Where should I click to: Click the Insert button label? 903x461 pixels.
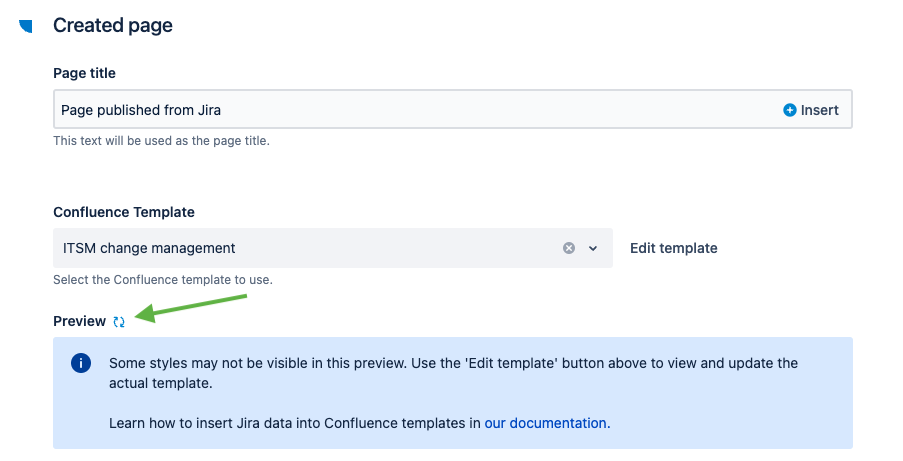[x=819, y=110]
